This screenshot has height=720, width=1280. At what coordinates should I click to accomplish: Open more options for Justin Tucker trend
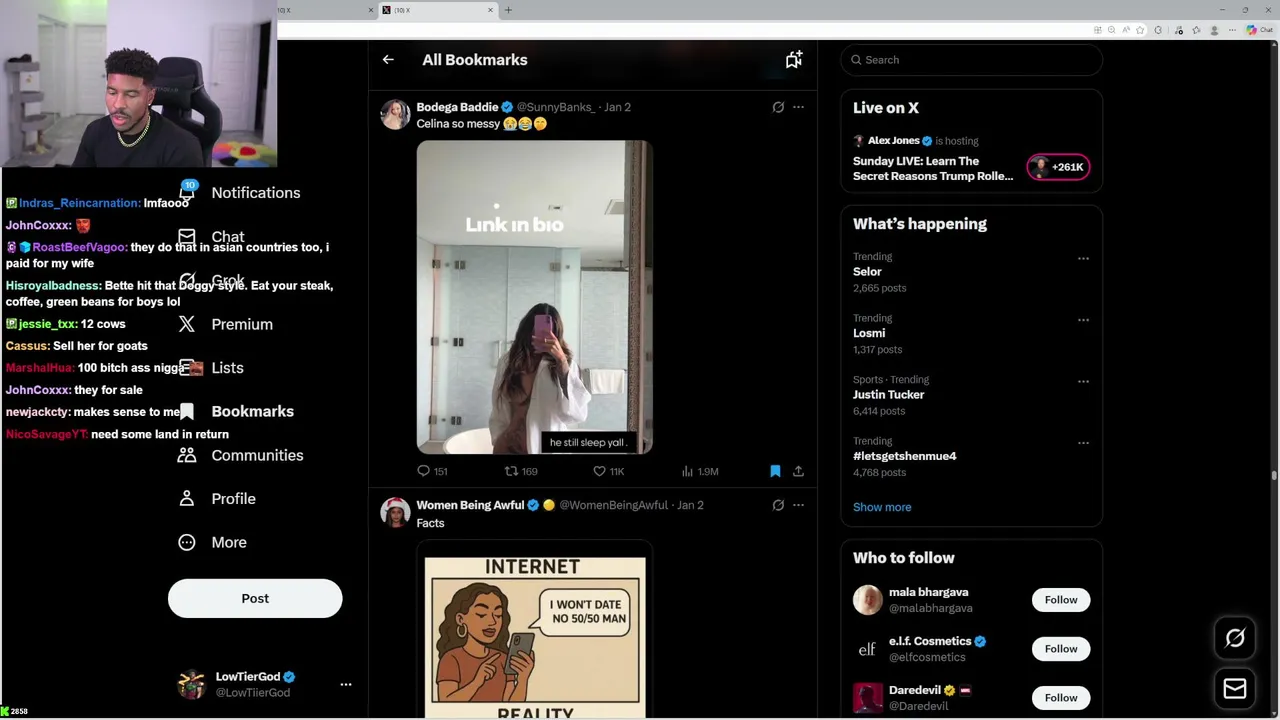pyautogui.click(x=1083, y=381)
